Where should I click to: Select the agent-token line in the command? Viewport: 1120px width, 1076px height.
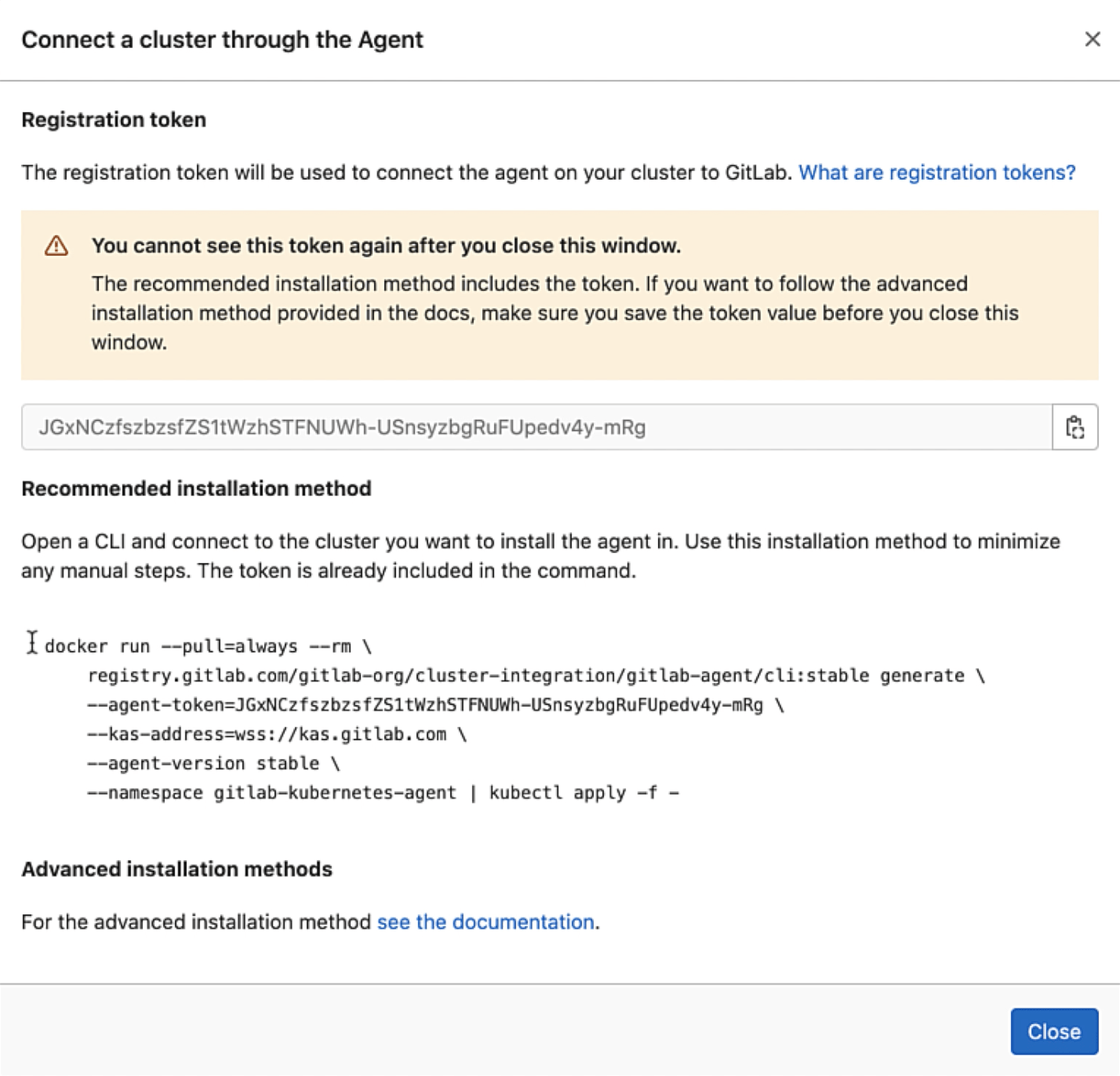(431, 703)
